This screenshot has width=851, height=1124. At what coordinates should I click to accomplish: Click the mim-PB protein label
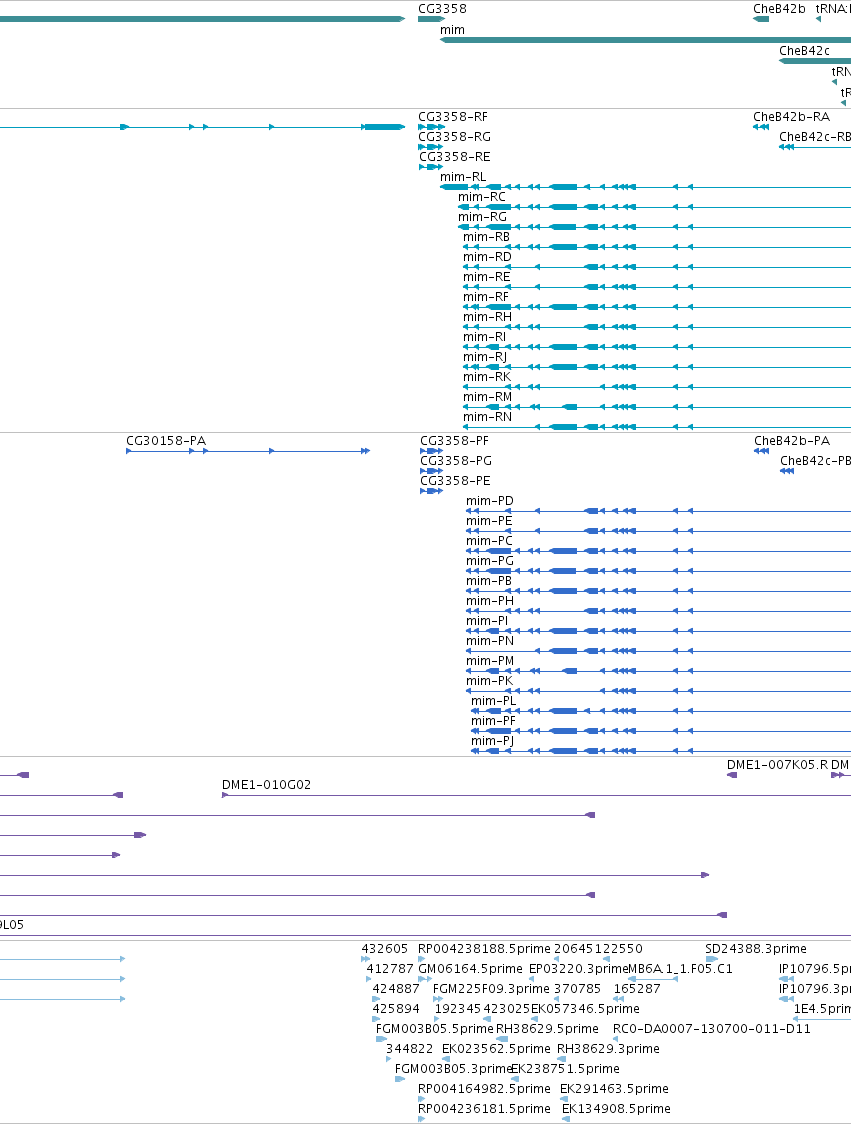tap(489, 581)
